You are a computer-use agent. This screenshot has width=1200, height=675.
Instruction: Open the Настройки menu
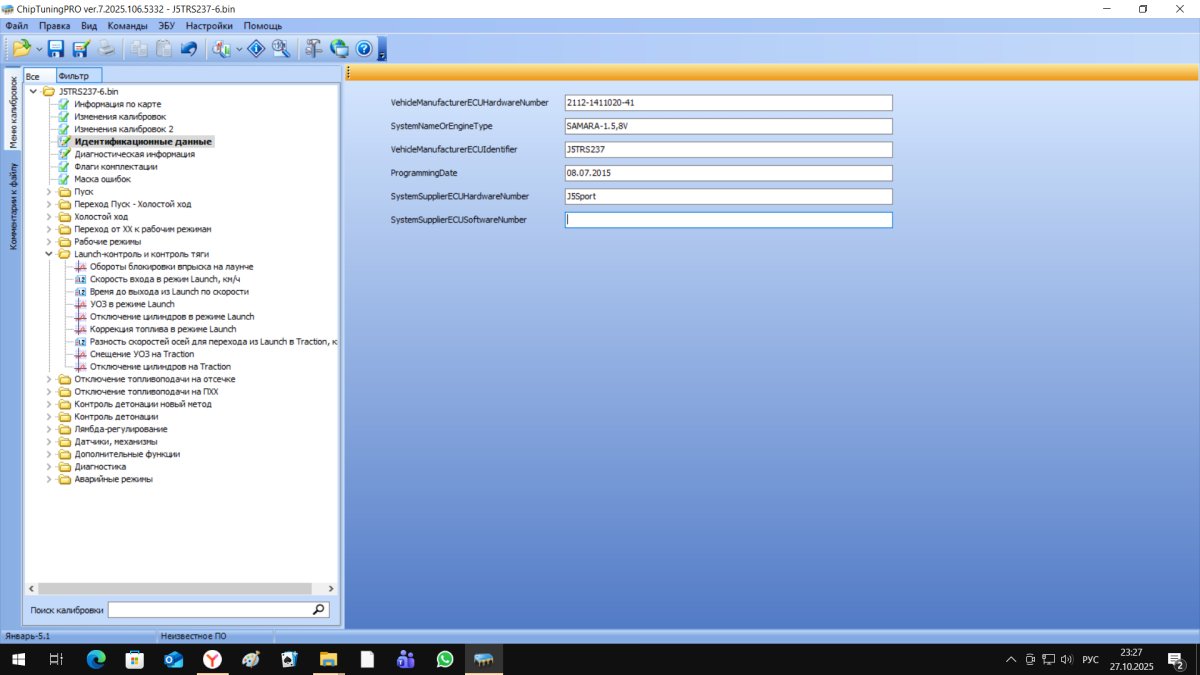209,25
